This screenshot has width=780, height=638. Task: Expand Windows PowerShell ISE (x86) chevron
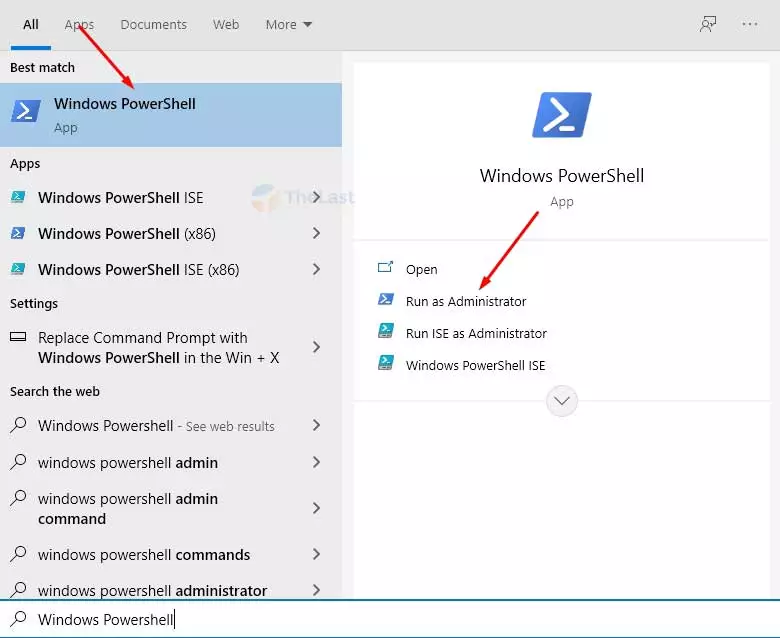pyautogui.click(x=316, y=269)
